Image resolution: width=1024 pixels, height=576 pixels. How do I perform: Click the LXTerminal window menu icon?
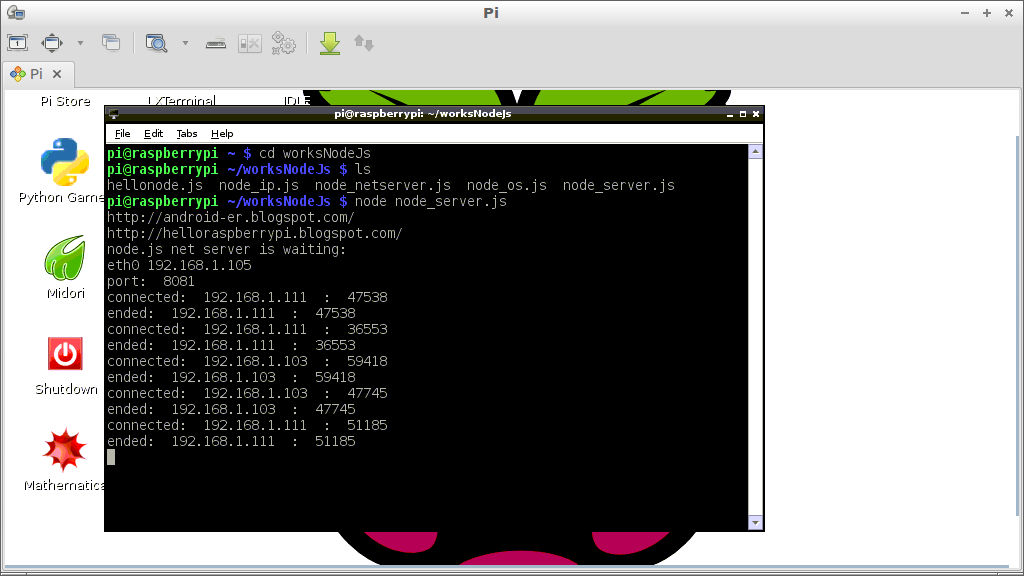(x=114, y=114)
